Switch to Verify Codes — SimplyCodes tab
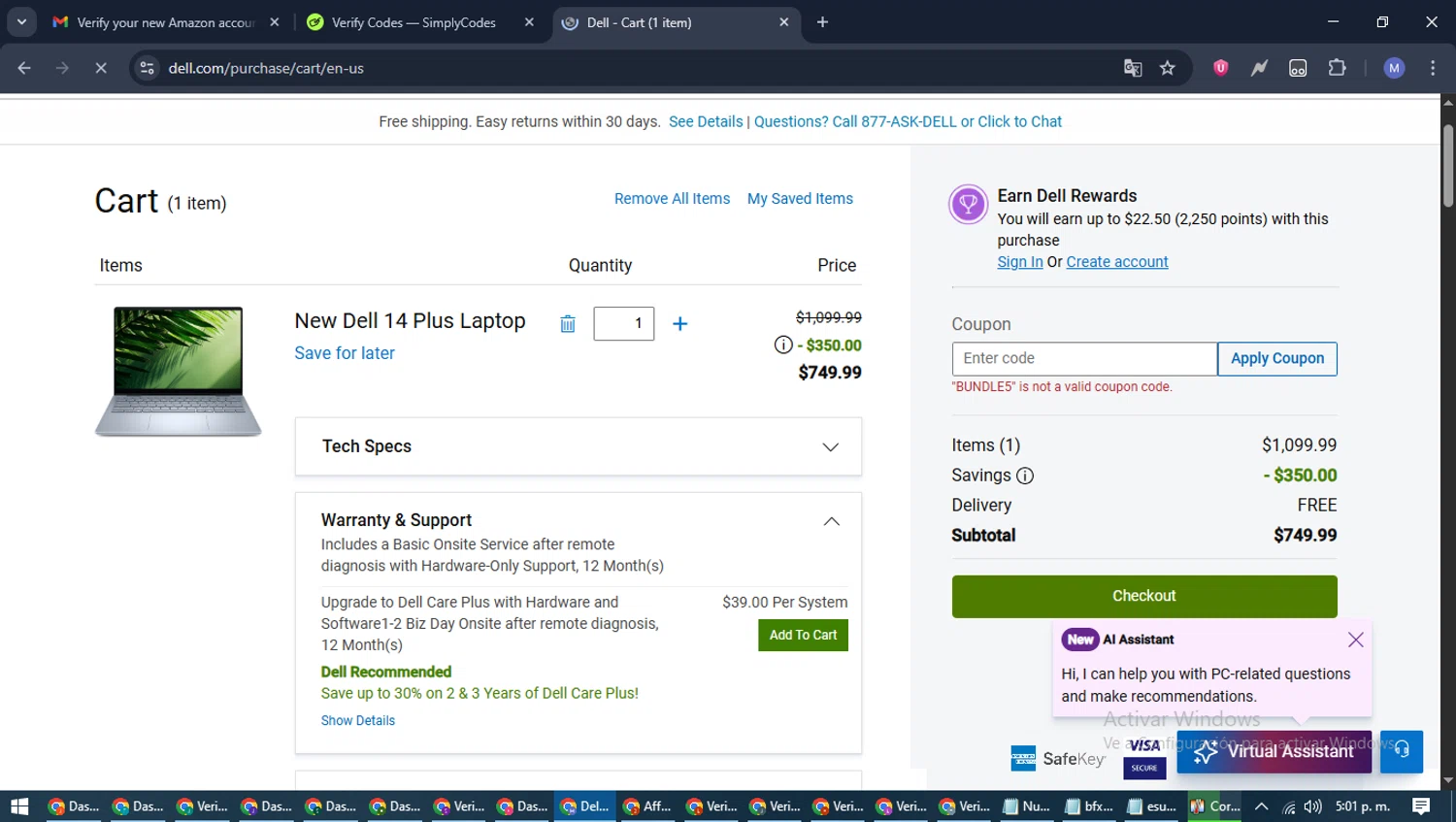1456x822 pixels. click(x=414, y=21)
